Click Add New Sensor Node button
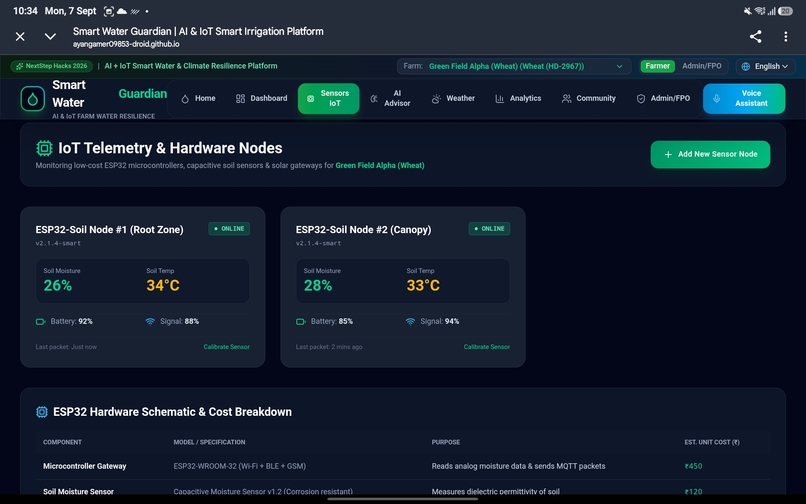The width and height of the screenshot is (806, 504). [x=710, y=154]
